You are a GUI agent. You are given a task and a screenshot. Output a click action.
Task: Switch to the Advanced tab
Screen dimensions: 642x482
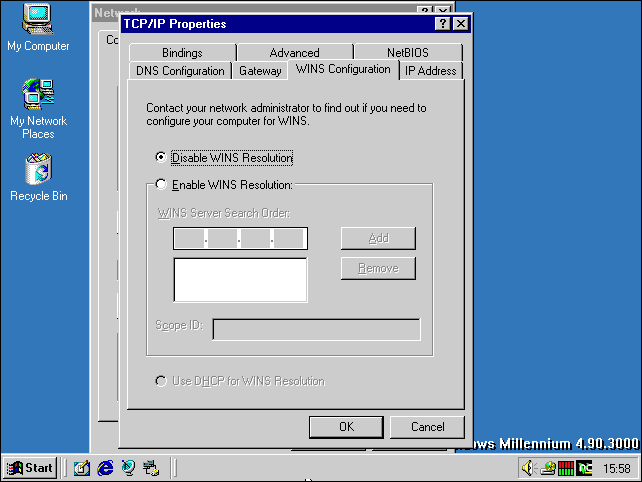pyautogui.click(x=295, y=52)
